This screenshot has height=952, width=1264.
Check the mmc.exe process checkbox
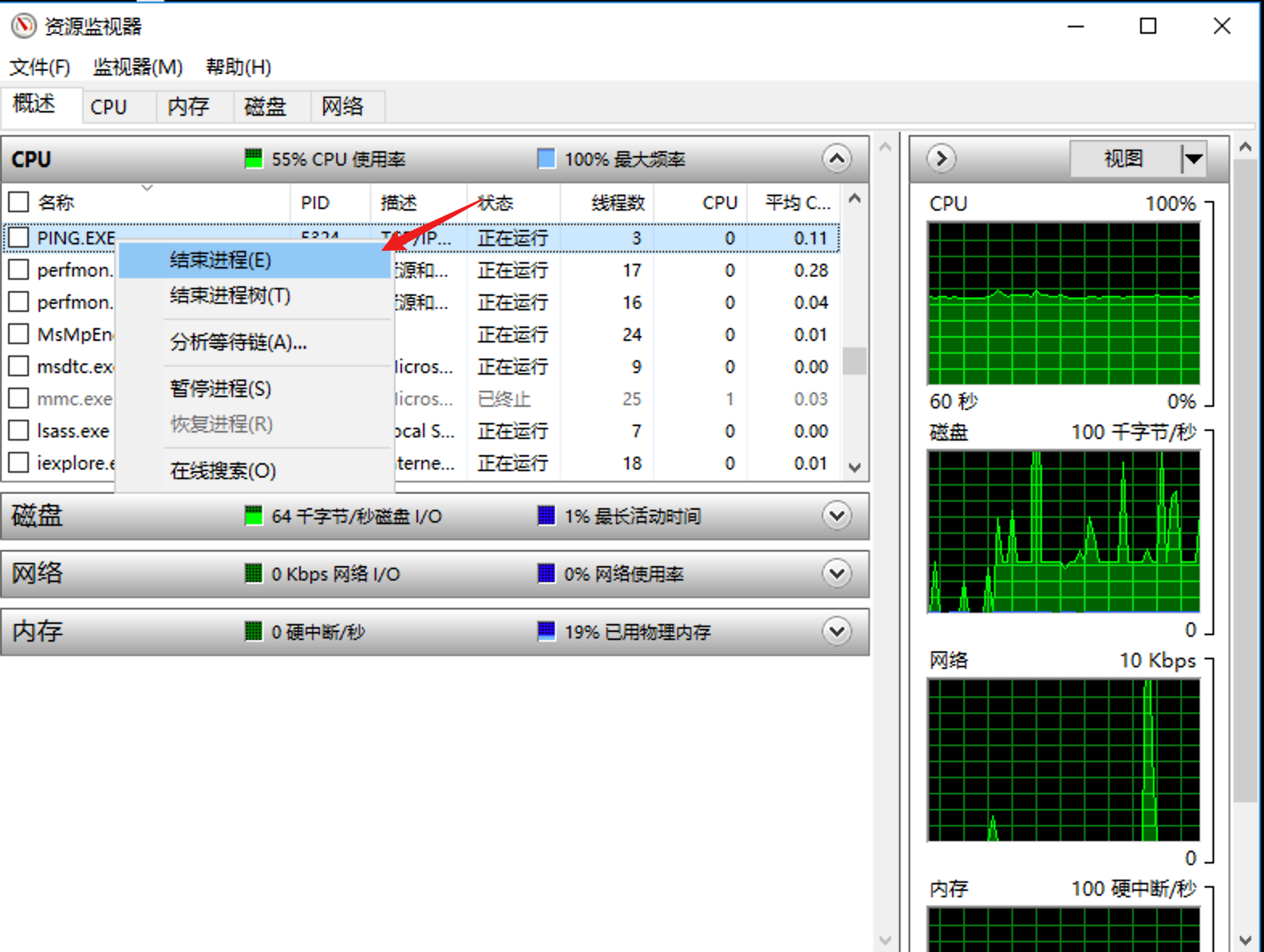pyautogui.click(x=18, y=398)
